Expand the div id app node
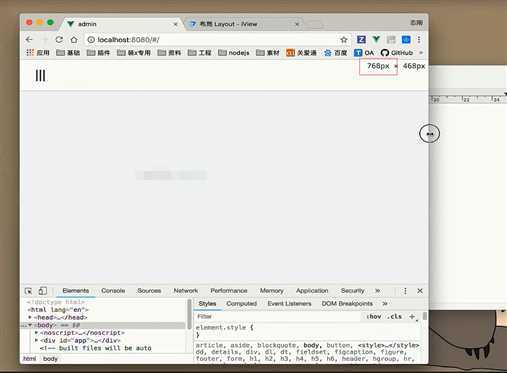The height and width of the screenshot is (373, 507). click(37, 340)
